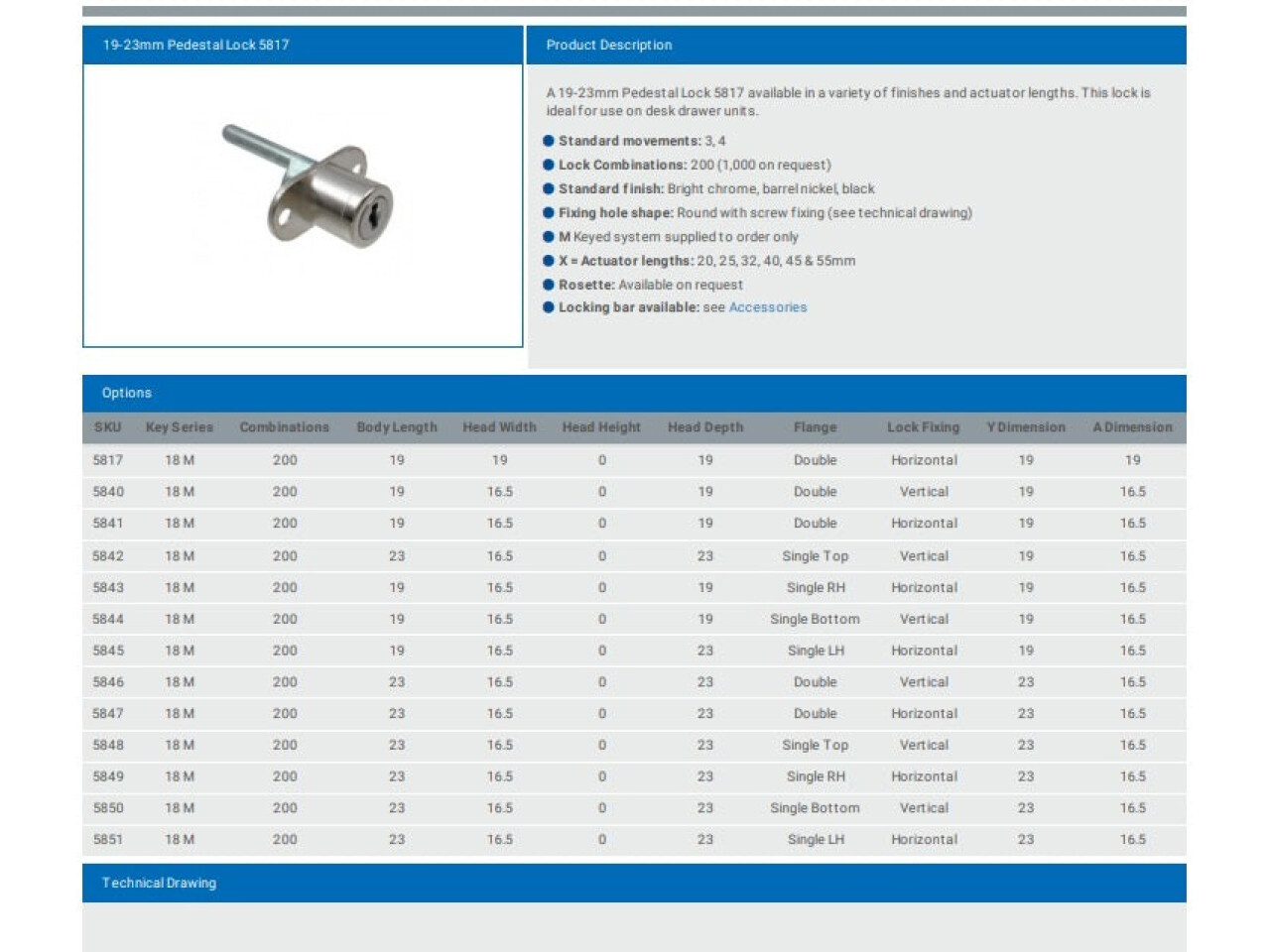
Task: Click Single Top flange in row 5842
Action: tap(816, 556)
